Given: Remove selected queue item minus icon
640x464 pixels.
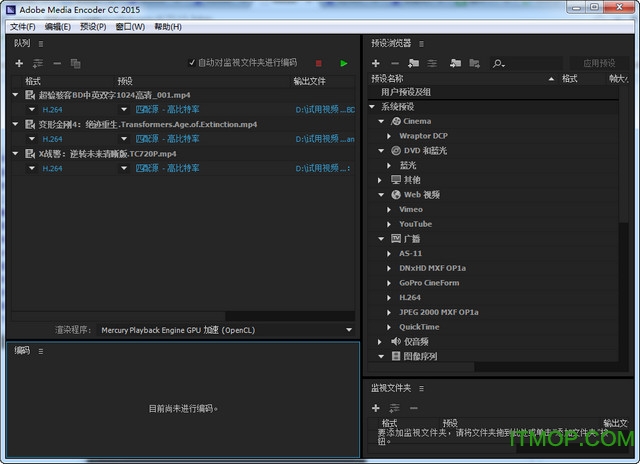Looking at the screenshot, I should [x=57, y=64].
